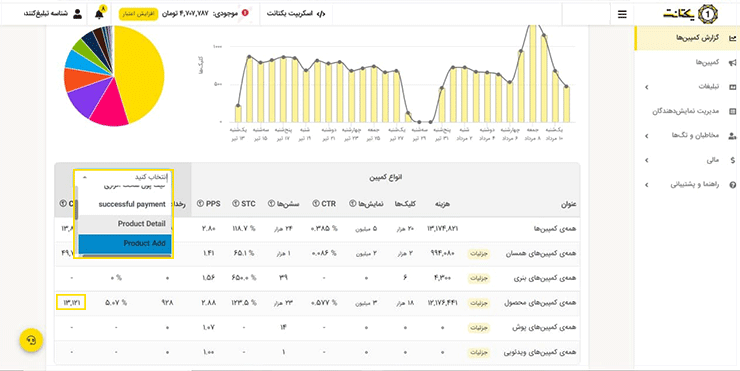
Task: Toggle the hamburger sidebar menu icon
Action: tap(622, 15)
